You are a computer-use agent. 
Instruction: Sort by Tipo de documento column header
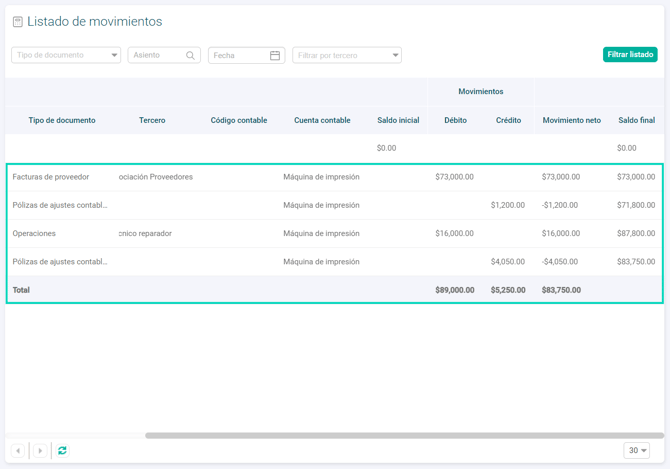pyautogui.click(x=62, y=120)
